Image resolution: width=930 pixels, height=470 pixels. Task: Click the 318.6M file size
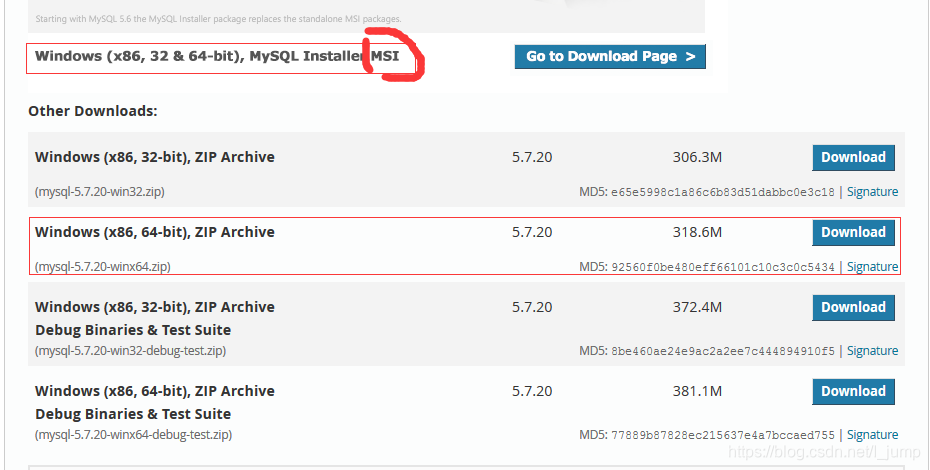[x=697, y=232]
